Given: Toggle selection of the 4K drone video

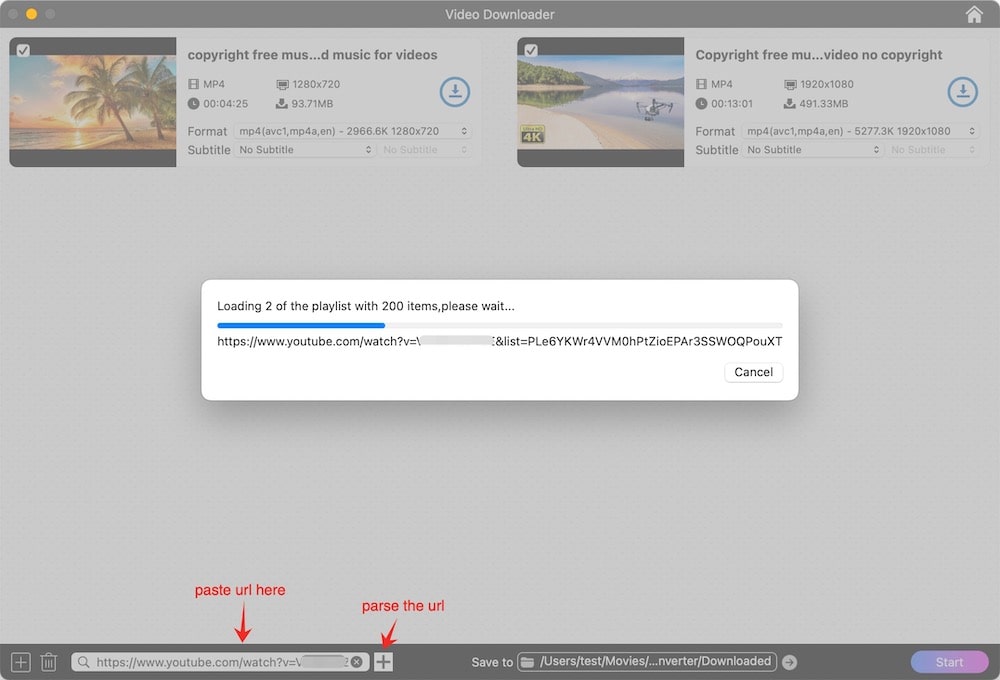Looking at the screenshot, I should pyautogui.click(x=532, y=49).
